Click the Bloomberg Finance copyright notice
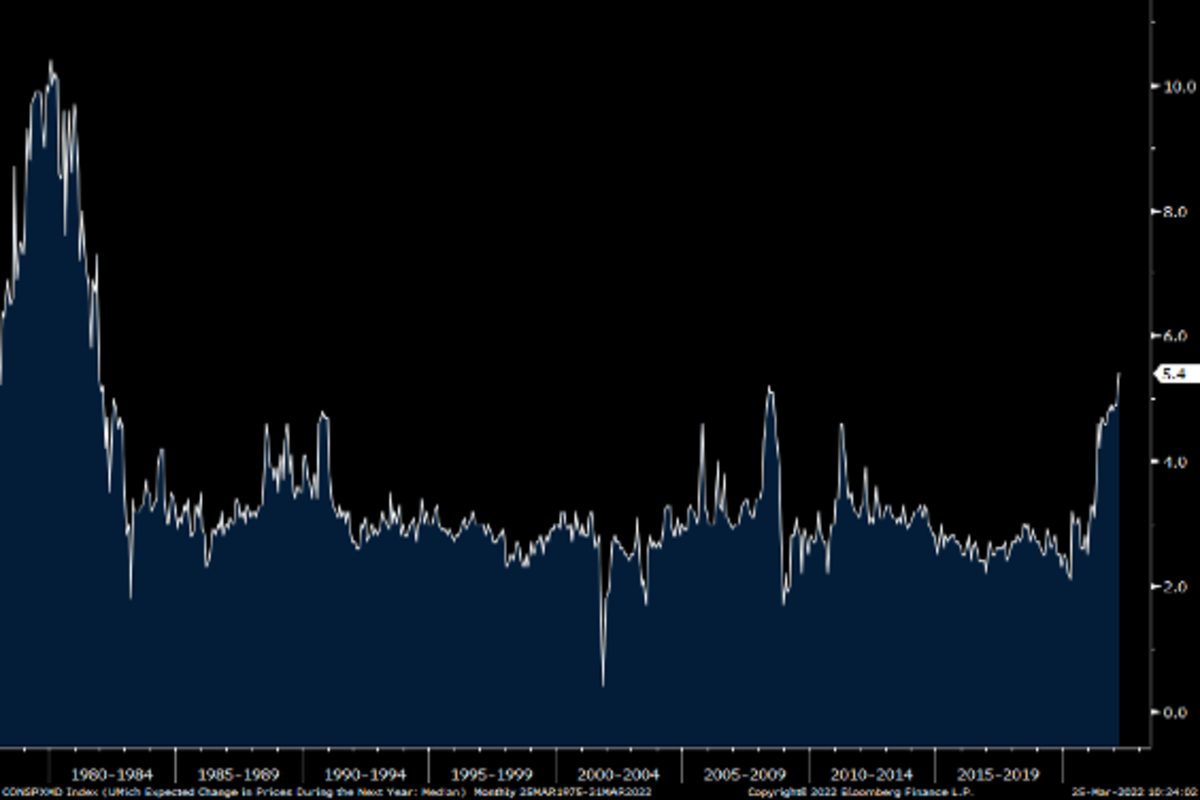 859,791
